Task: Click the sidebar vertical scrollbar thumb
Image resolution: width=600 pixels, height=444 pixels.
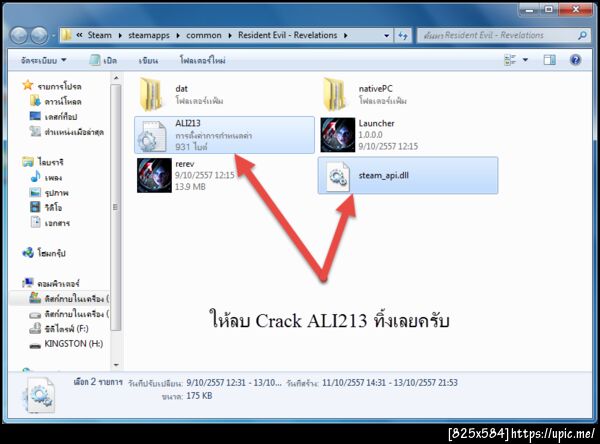Action: 116,207
